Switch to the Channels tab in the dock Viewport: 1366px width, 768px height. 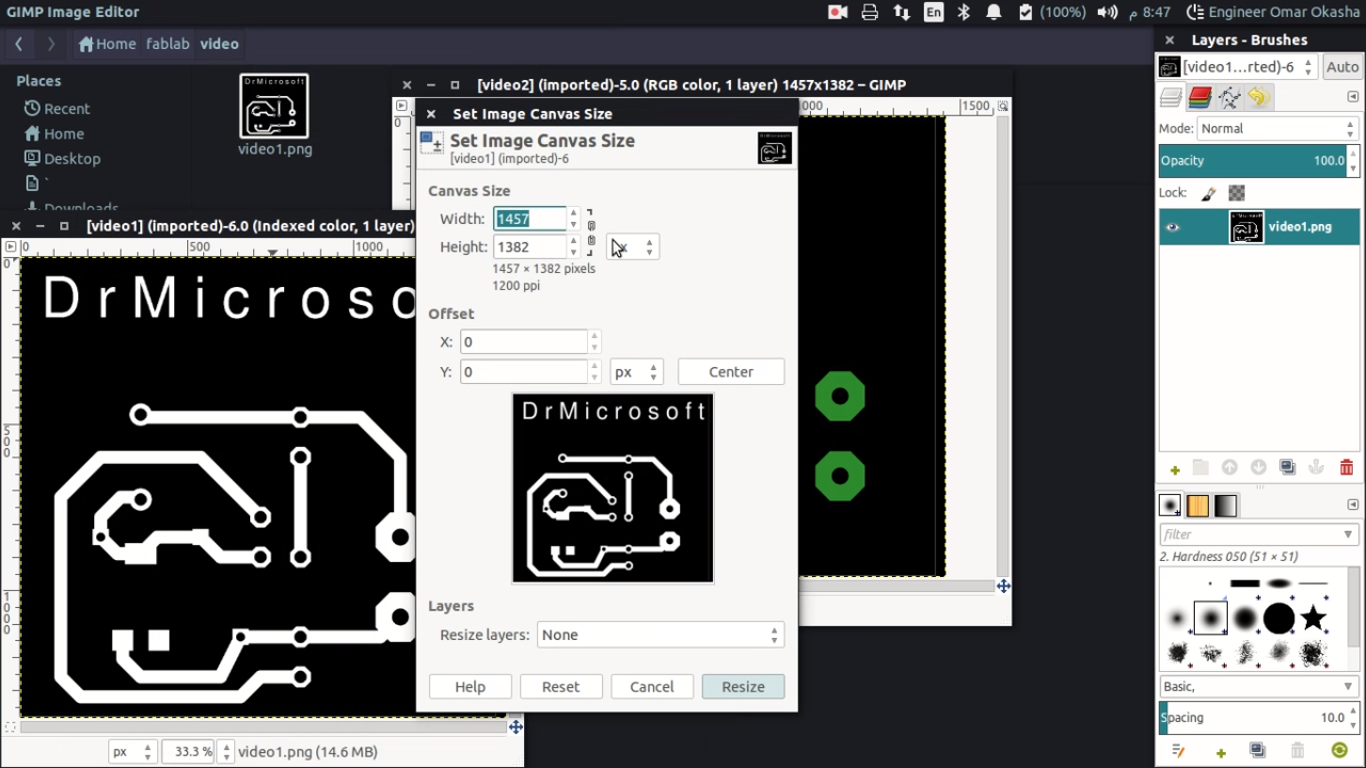click(1200, 97)
